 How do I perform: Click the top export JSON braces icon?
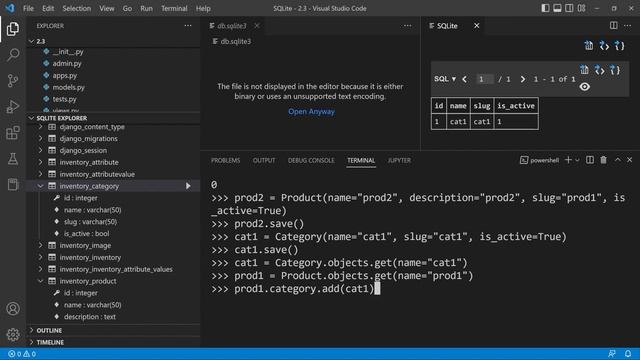tap(620, 45)
